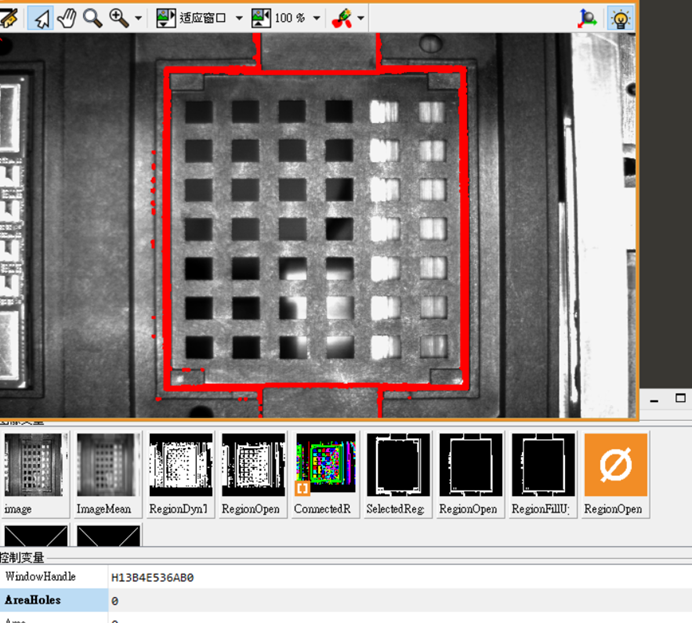The height and width of the screenshot is (623, 692).
Task: Open the paint color visualization tool
Action: [342, 18]
